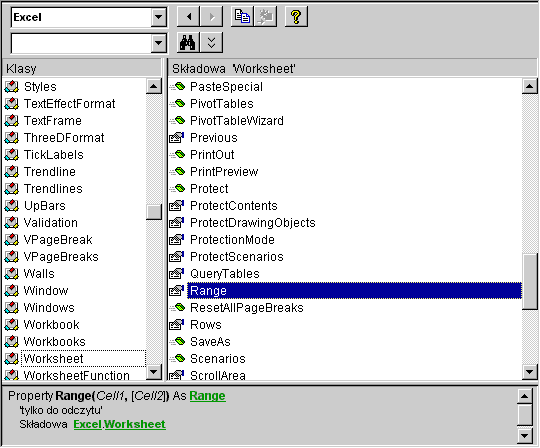Select the Styles class
Screen dimensions: 540x448
(40, 87)
